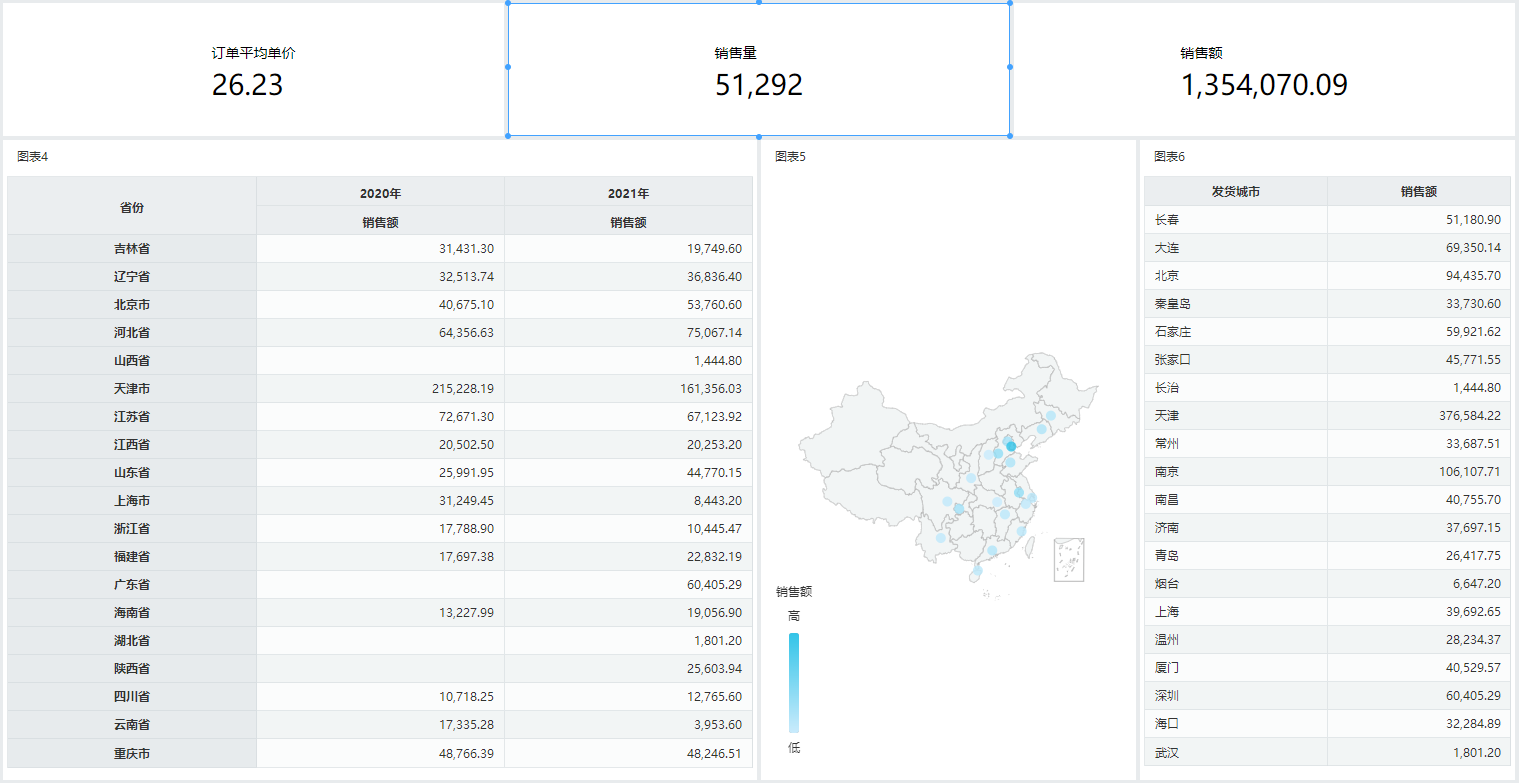Click the 60,405.29 cell for 广东省
The width and height of the screenshot is (1519, 783).
point(628,584)
